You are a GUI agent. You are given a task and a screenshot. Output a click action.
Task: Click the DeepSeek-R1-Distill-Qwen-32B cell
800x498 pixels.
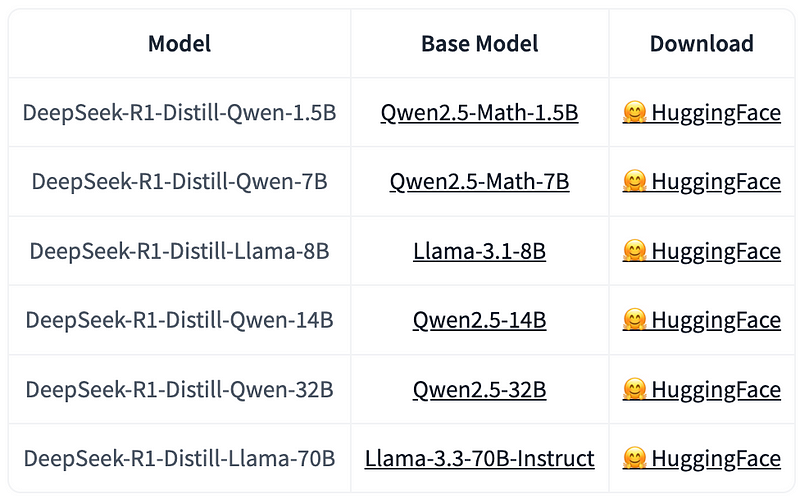coord(180,389)
